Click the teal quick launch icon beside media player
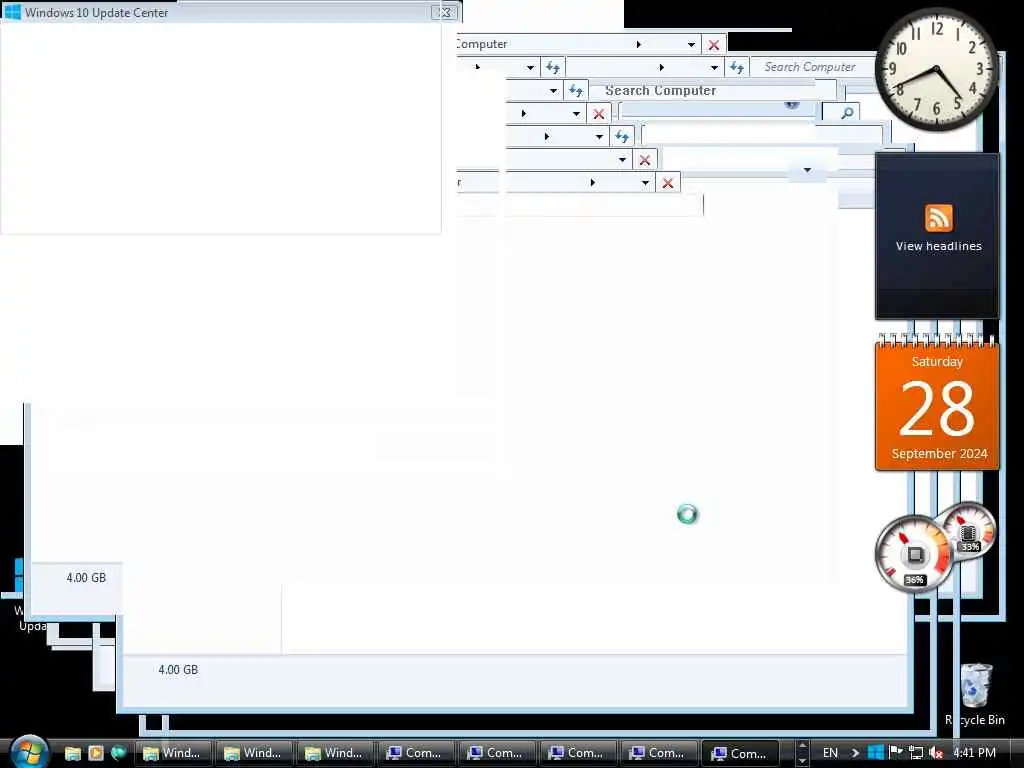The height and width of the screenshot is (768, 1024). 118,753
